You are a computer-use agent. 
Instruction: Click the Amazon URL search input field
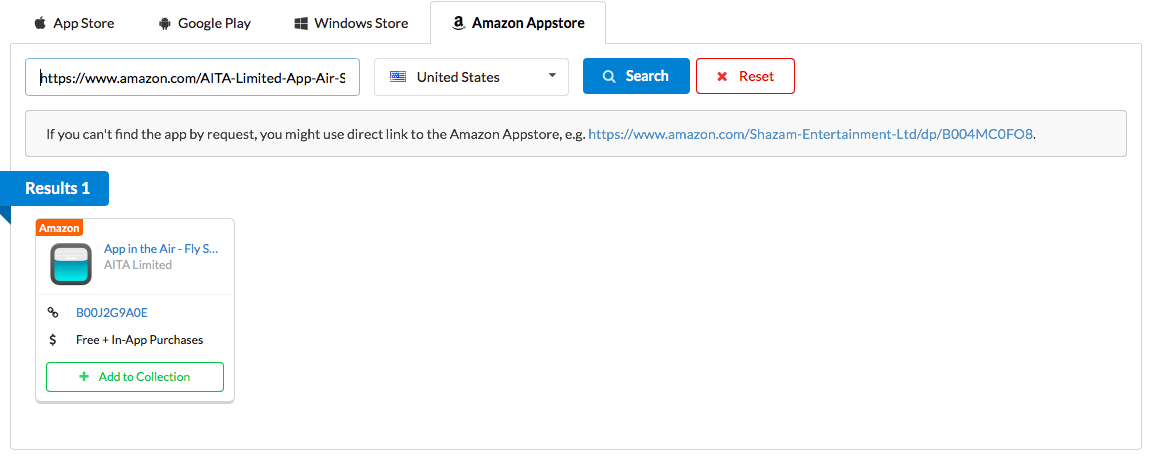pos(192,77)
